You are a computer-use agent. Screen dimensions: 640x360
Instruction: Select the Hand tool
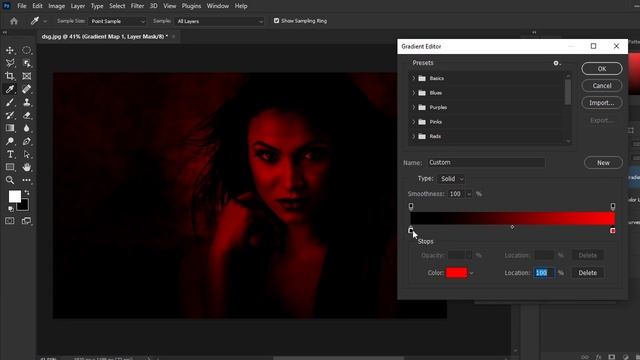click(x=27, y=167)
